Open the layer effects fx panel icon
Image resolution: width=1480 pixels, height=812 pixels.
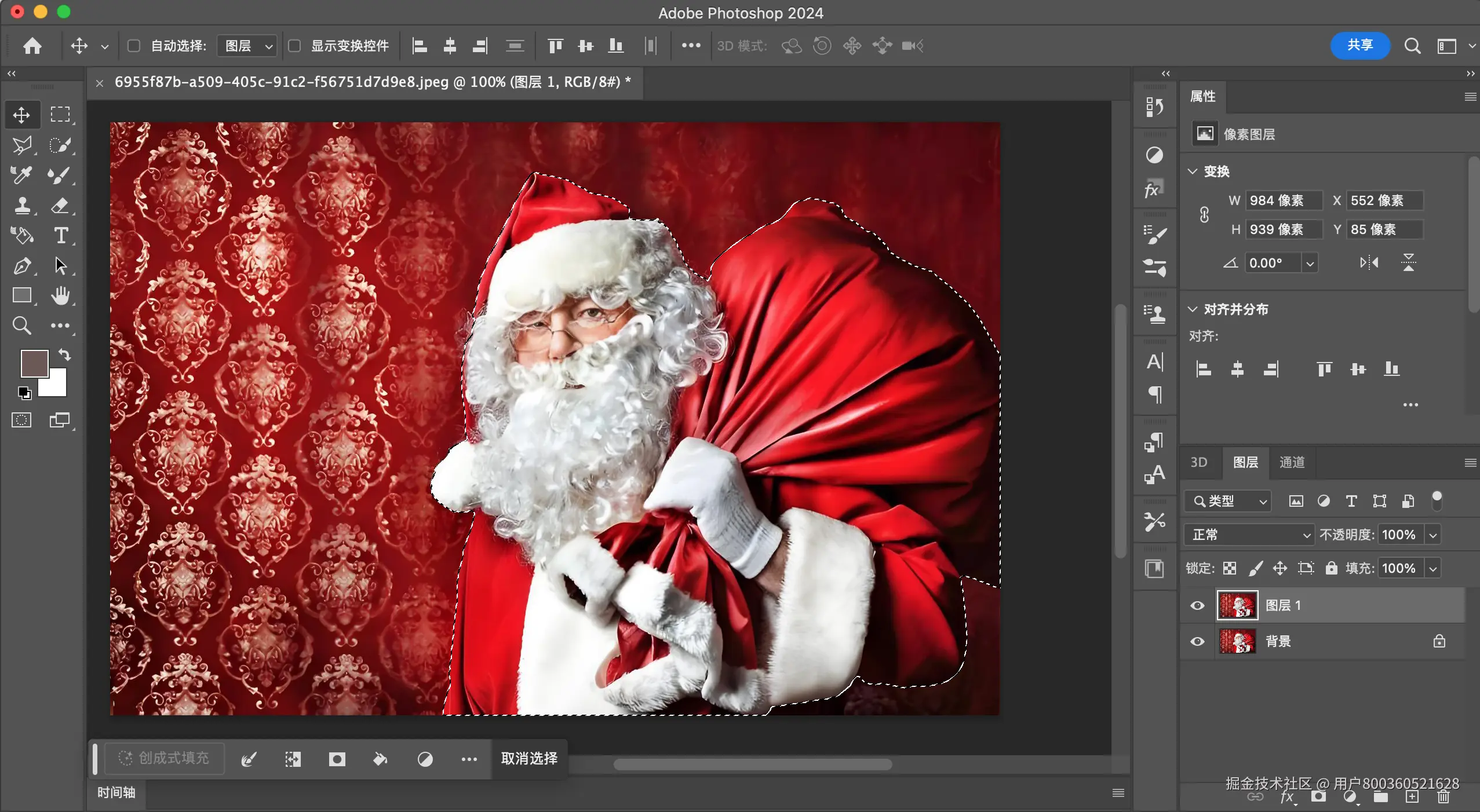point(1154,189)
